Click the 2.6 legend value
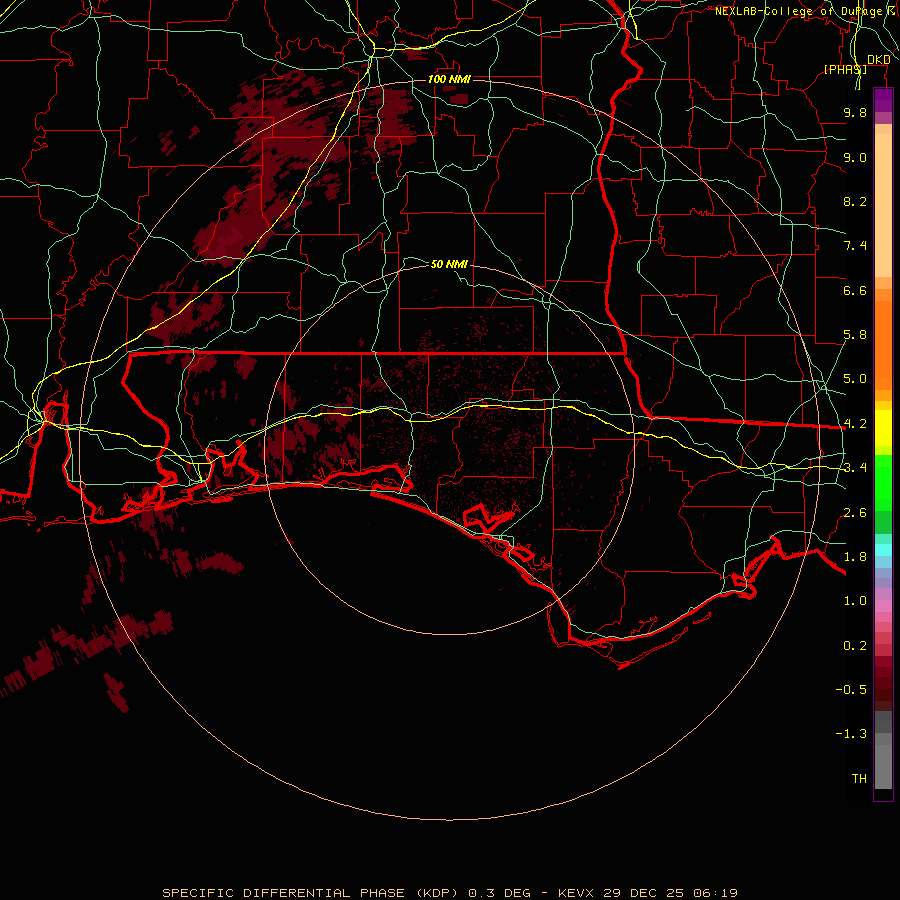 point(855,513)
